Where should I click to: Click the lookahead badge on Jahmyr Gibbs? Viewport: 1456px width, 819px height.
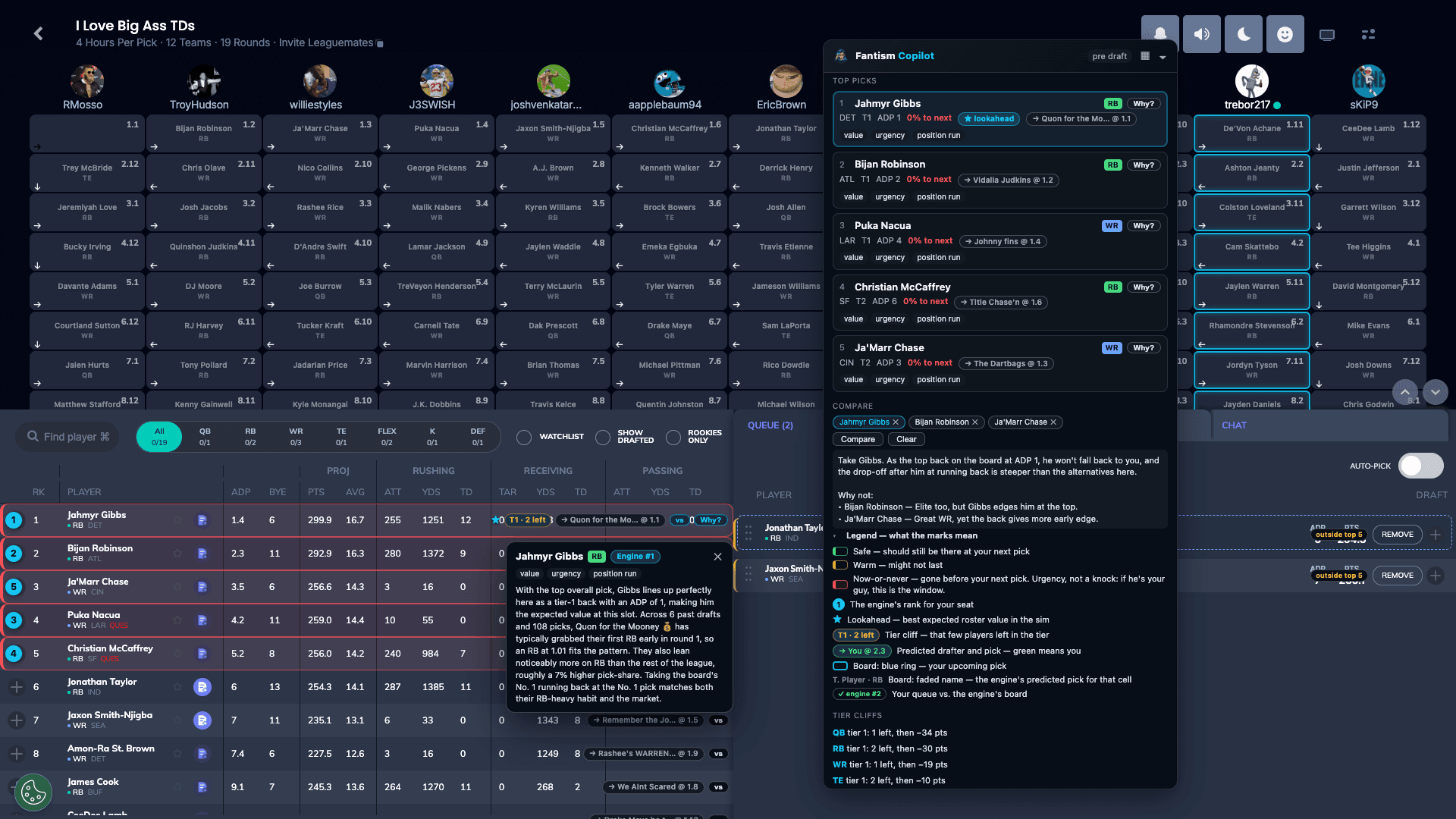pos(989,119)
